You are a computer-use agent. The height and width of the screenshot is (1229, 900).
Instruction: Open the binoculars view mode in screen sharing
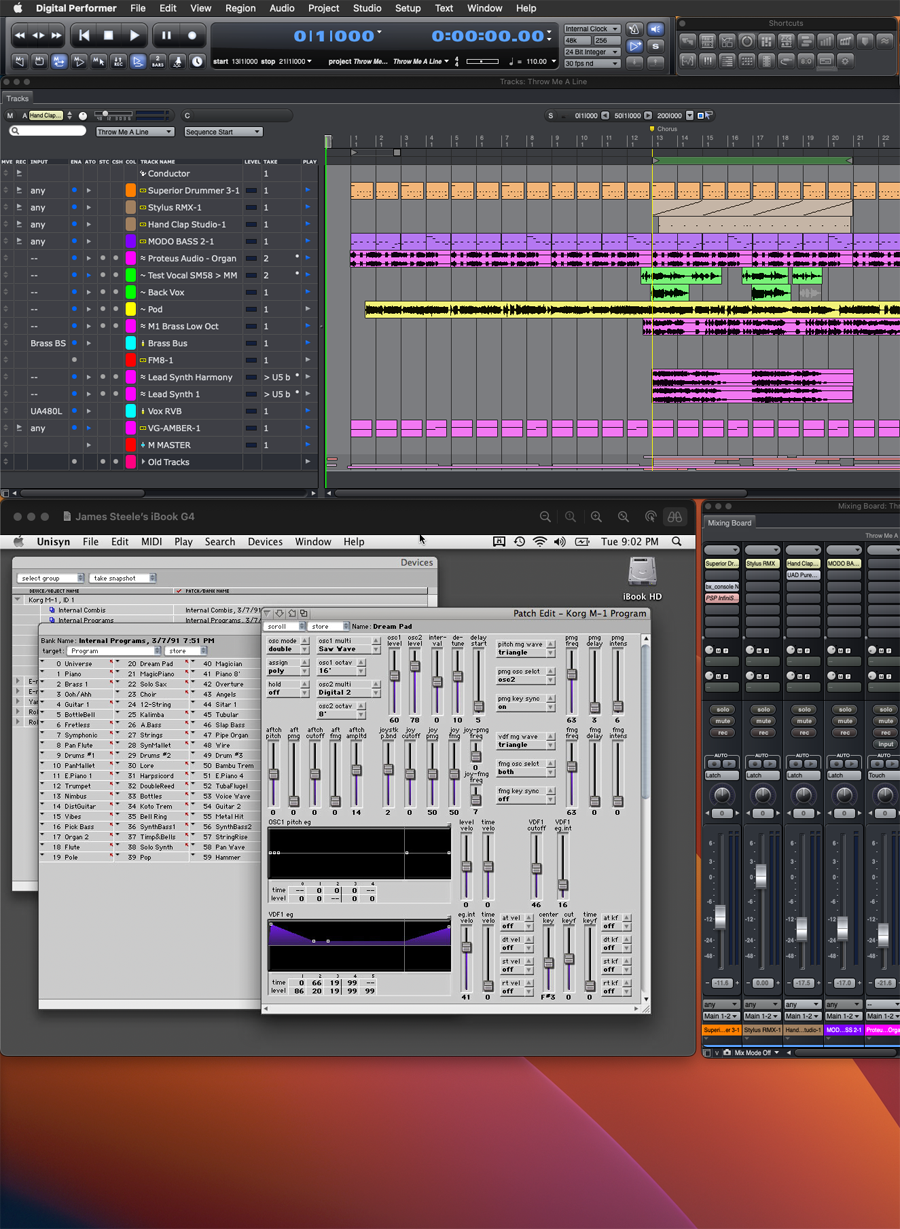(675, 517)
